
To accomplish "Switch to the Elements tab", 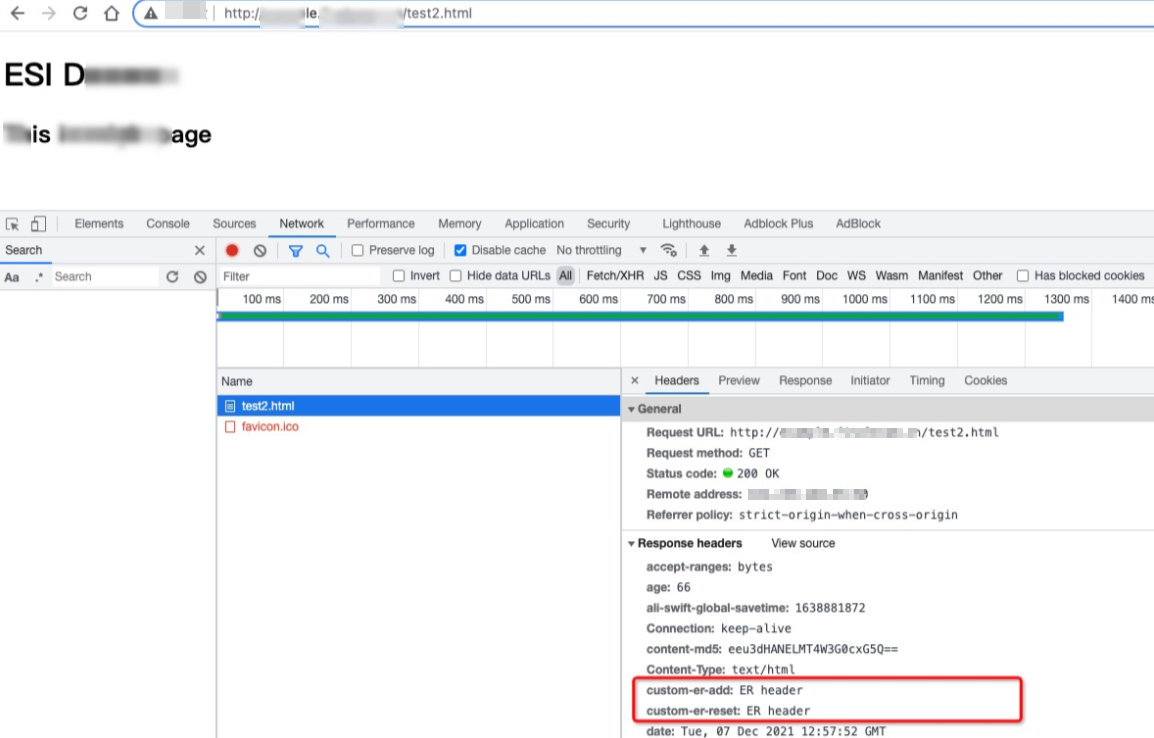I will click(x=99, y=224).
